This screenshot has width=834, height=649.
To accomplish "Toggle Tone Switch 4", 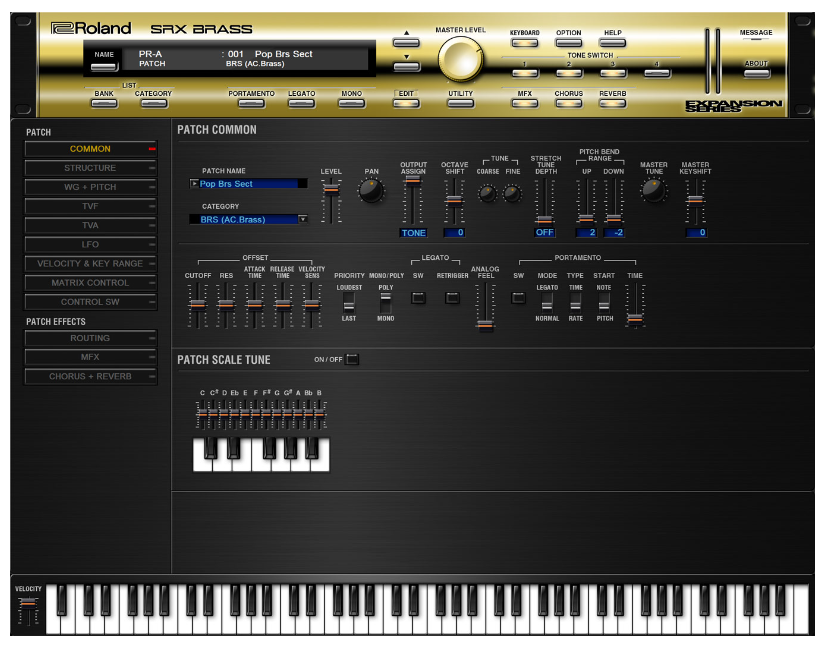I will point(657,73).
